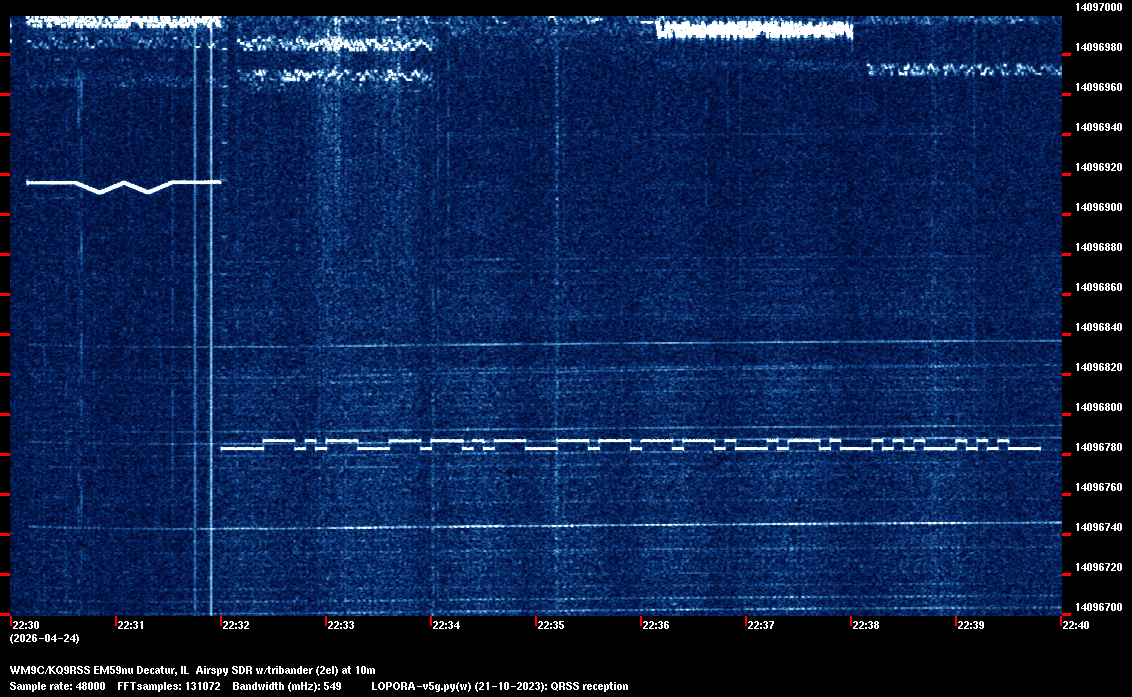The image size is (1132, 697).
Task: Pick the 22:38 time axis marker
Action: click(866, 626)
